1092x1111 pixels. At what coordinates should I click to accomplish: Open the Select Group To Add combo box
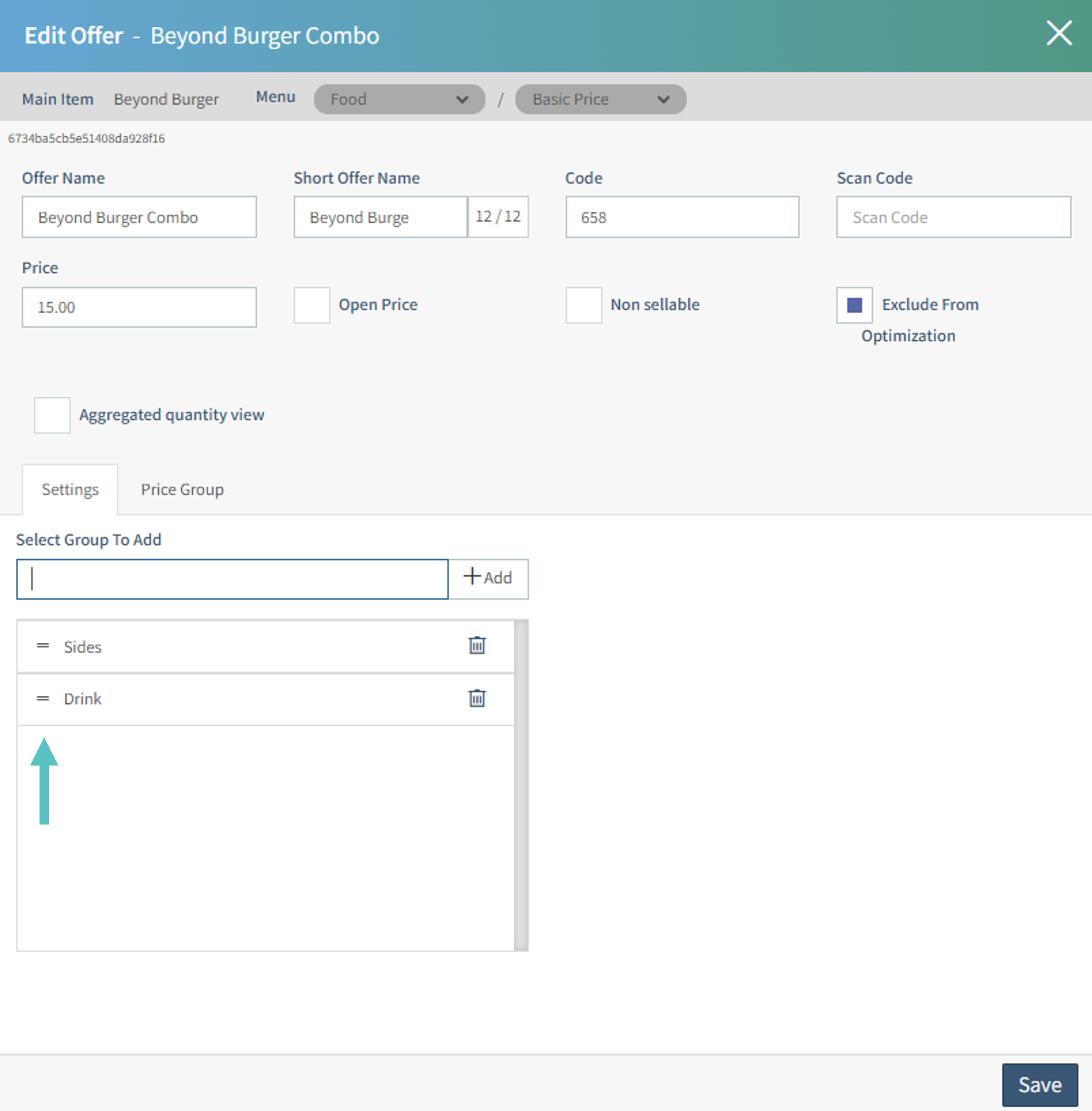coord(232,579)
